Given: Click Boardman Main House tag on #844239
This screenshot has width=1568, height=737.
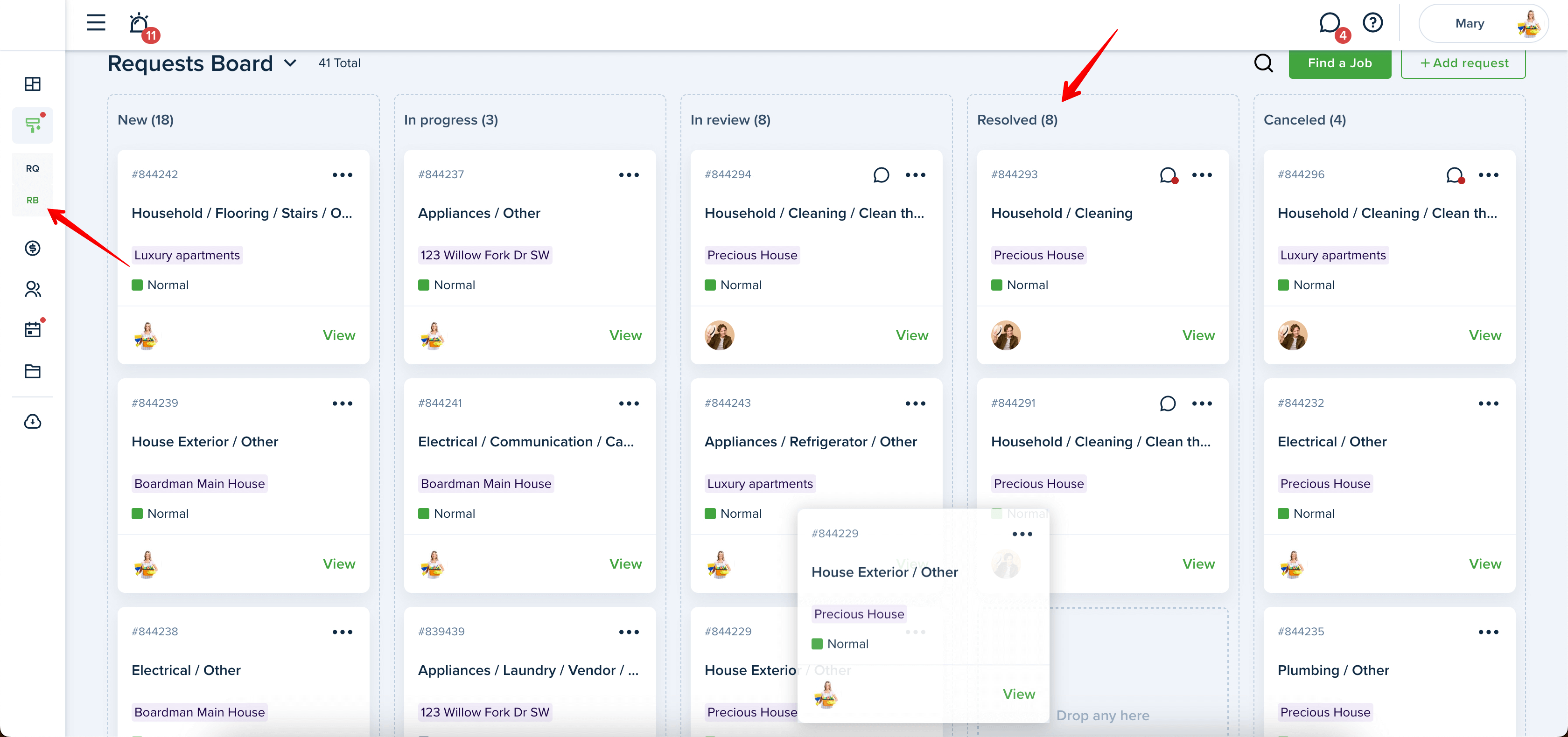Looking at the screenshot, I should click(199, 484).
